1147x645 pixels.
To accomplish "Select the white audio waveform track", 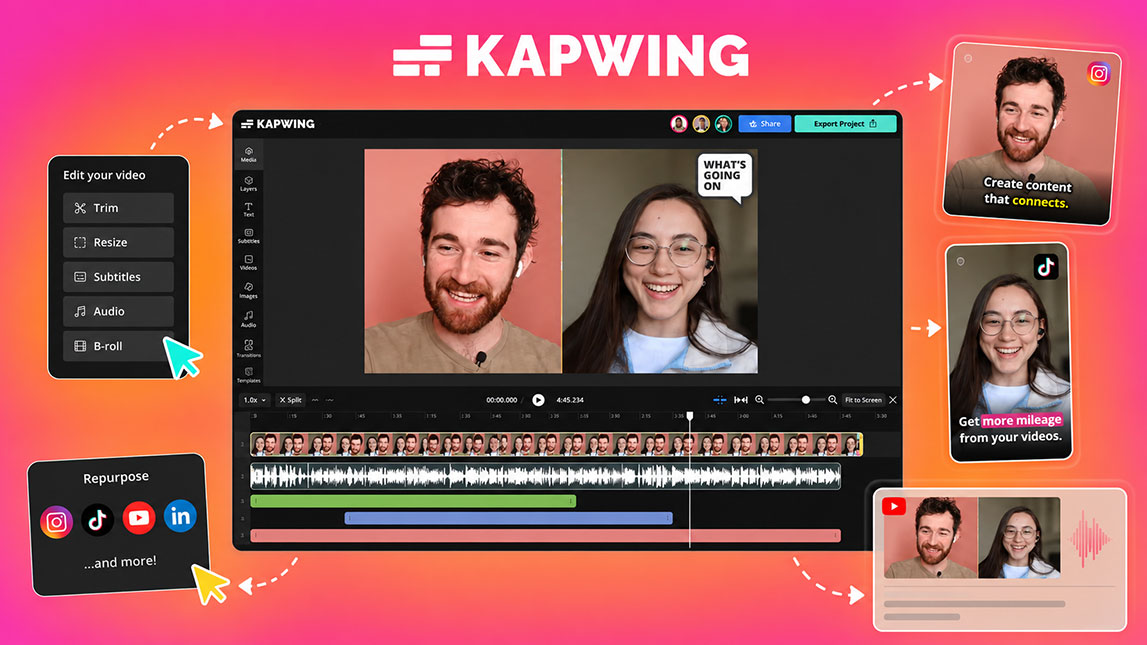I will (546, 476).
